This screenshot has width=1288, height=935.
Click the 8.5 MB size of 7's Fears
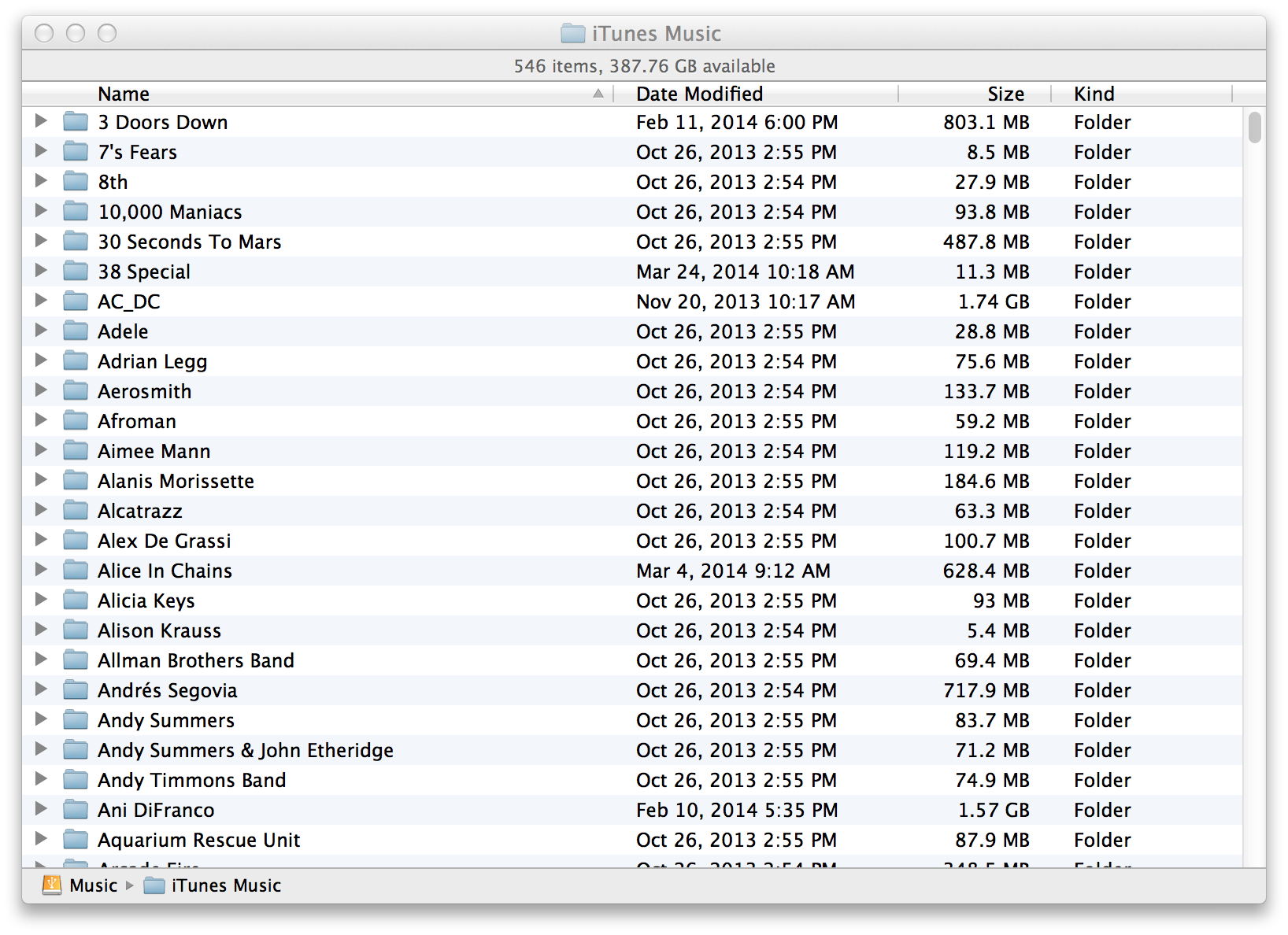998,152
